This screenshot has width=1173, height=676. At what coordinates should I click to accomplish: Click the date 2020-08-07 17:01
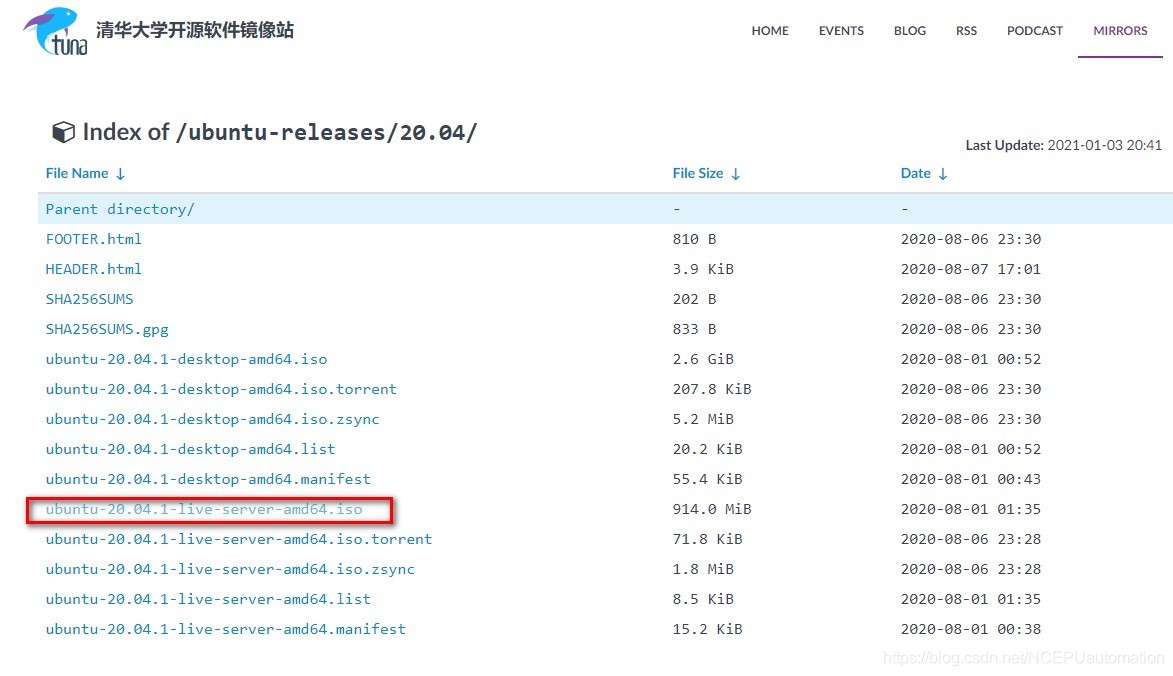(x=970, y=269)
